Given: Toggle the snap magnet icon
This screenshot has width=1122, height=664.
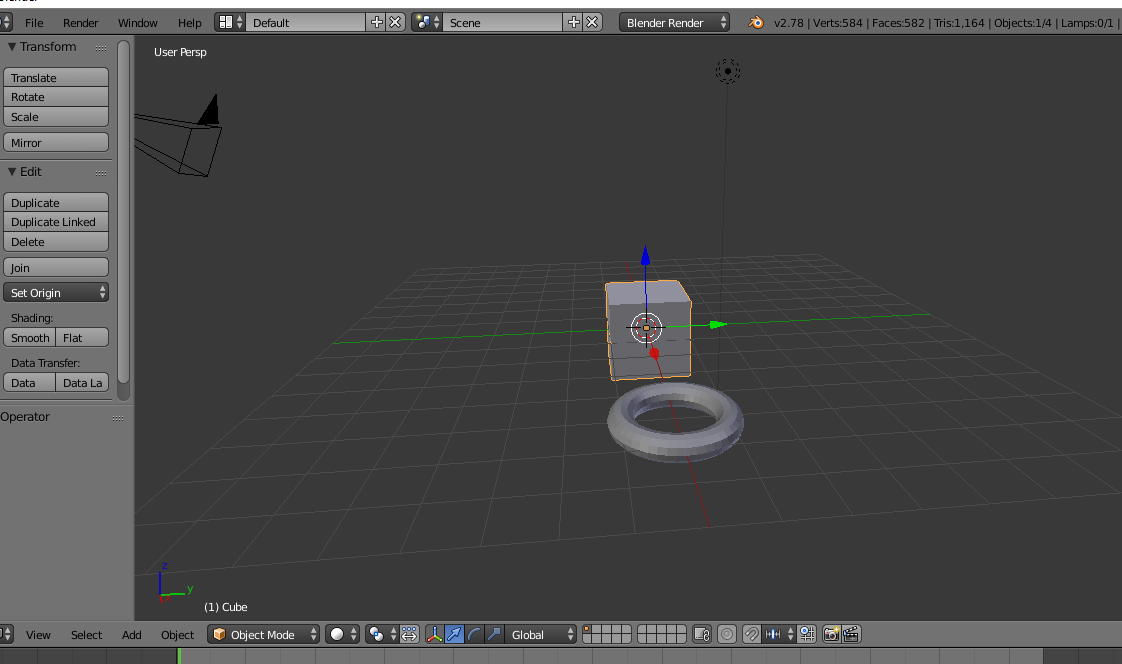Looking at the screenshot, I should [x=751, y=634].
